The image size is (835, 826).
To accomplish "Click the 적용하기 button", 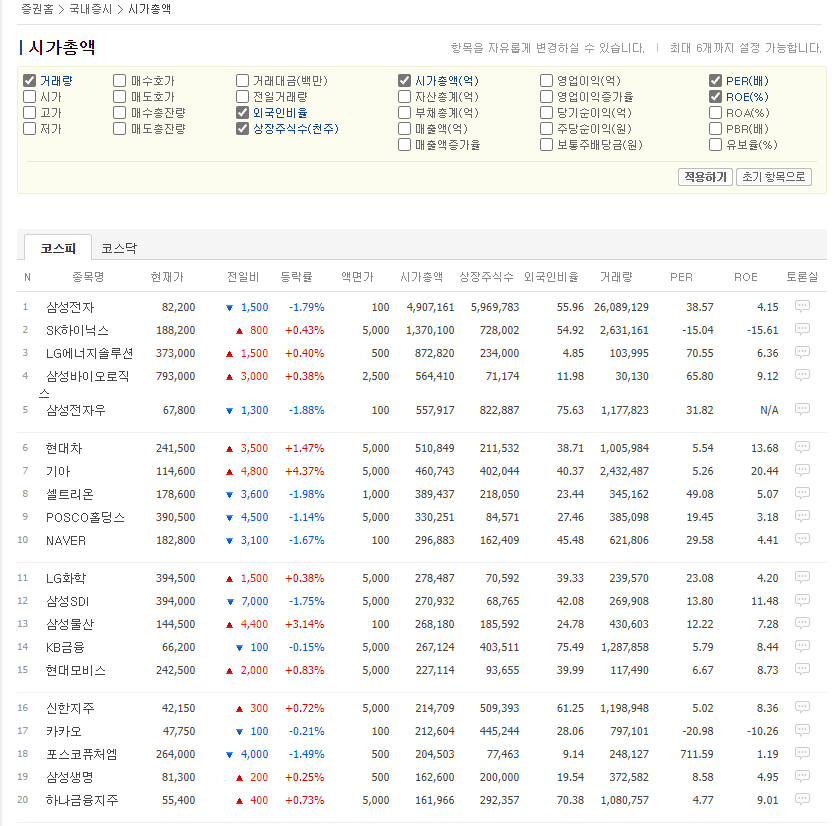I will [705, 177].
